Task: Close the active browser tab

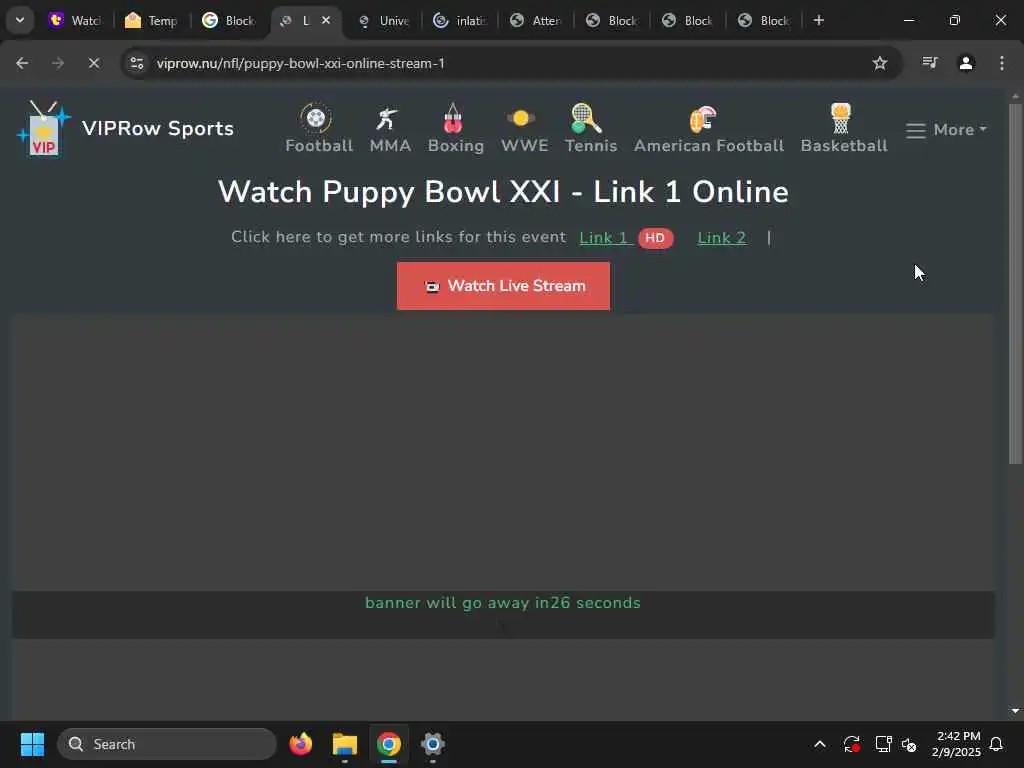Action: point(326,20)
